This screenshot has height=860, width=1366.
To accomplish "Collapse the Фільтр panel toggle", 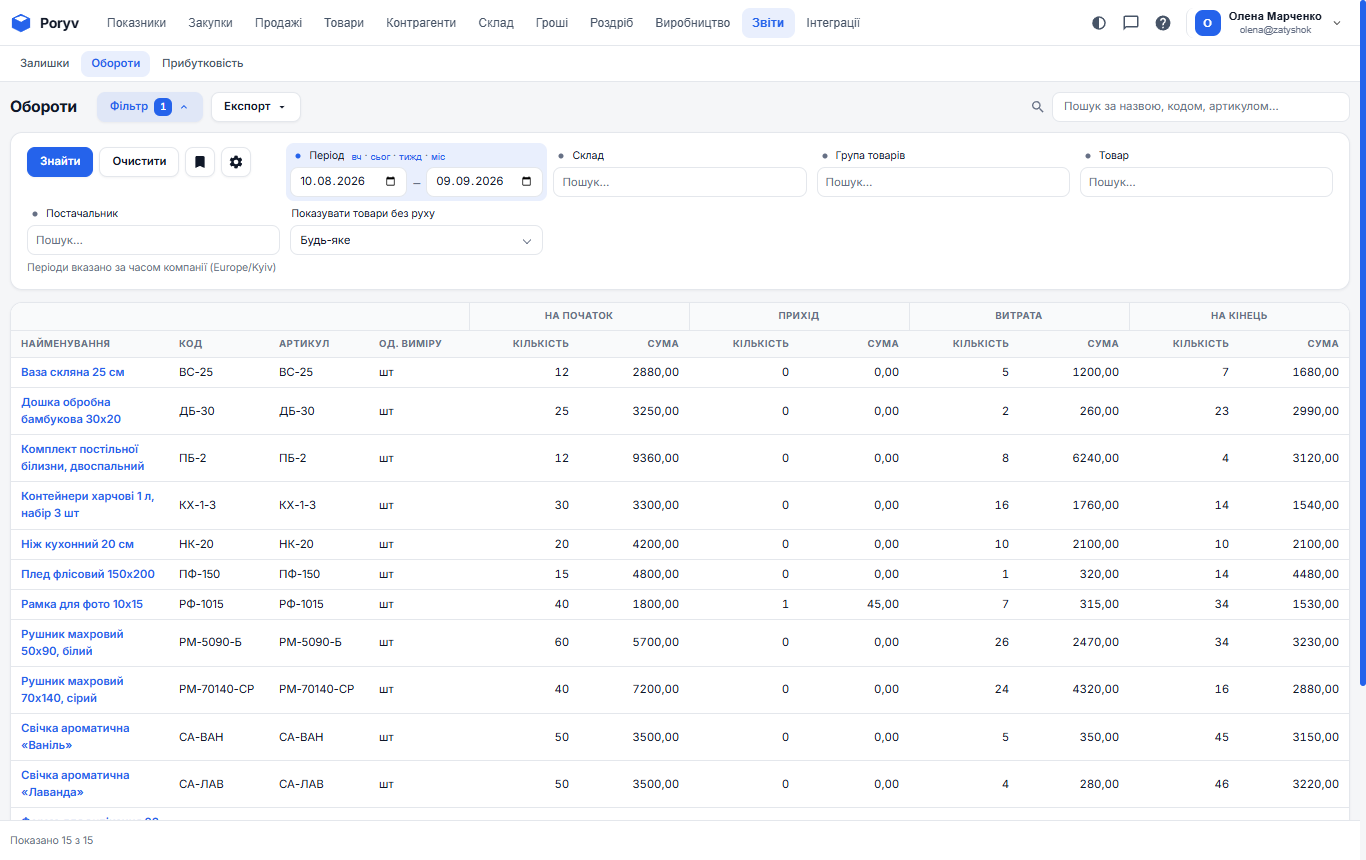I will [x=150, y=107].
